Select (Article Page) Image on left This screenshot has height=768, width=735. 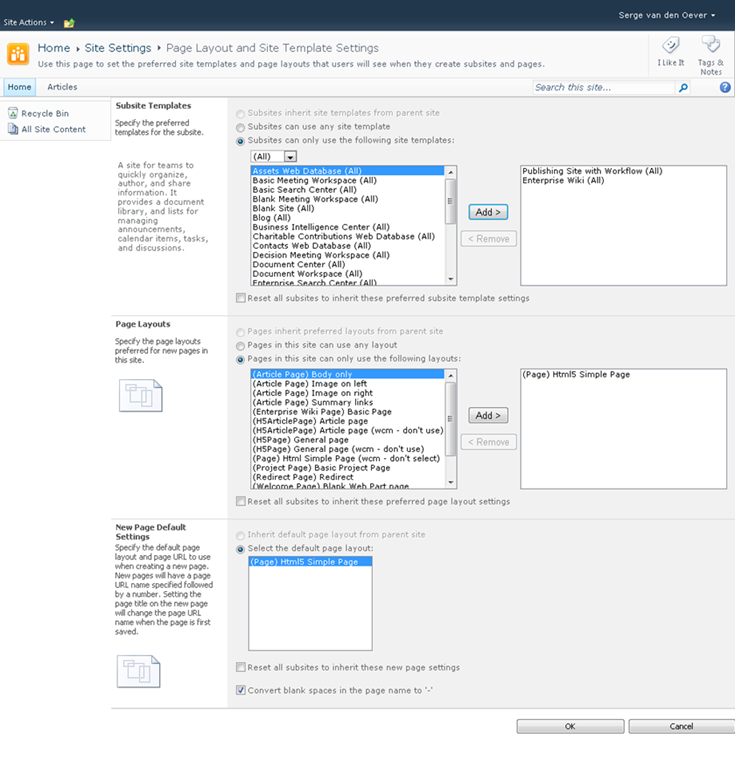[347, 384]
